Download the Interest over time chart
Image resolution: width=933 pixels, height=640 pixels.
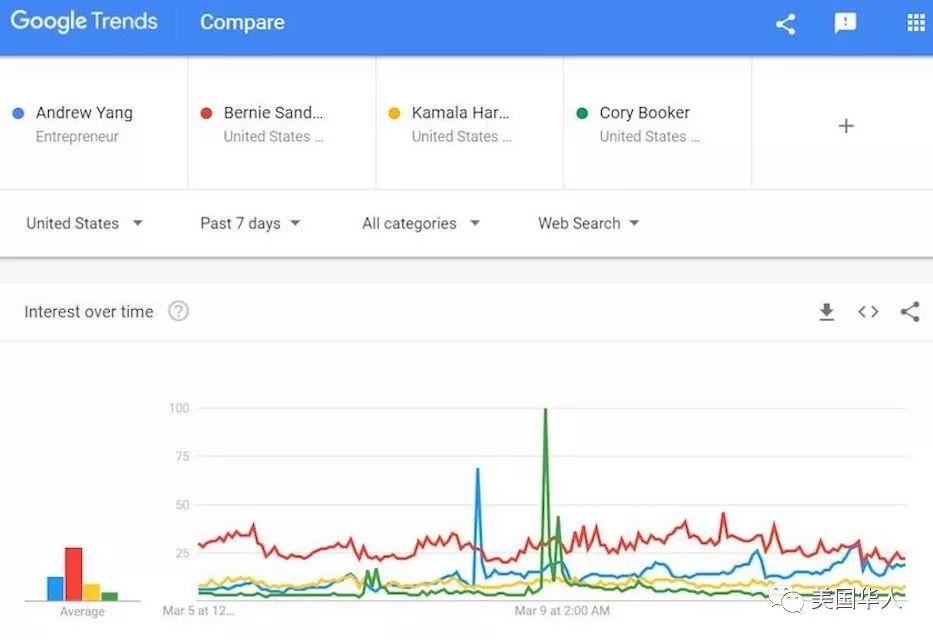(x=826, y=312)
